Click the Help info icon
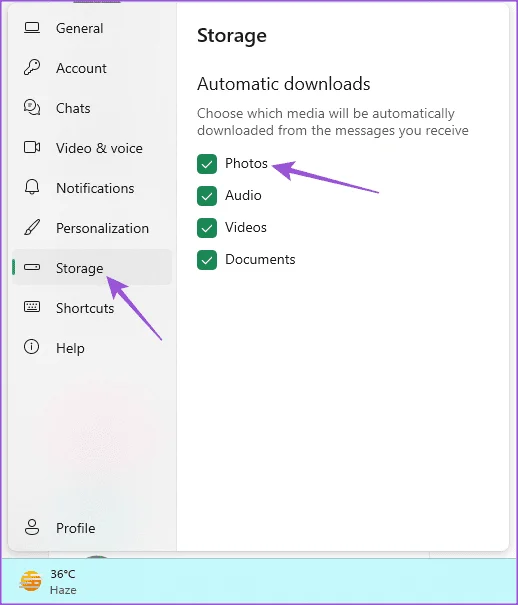 tap(32, 347)
